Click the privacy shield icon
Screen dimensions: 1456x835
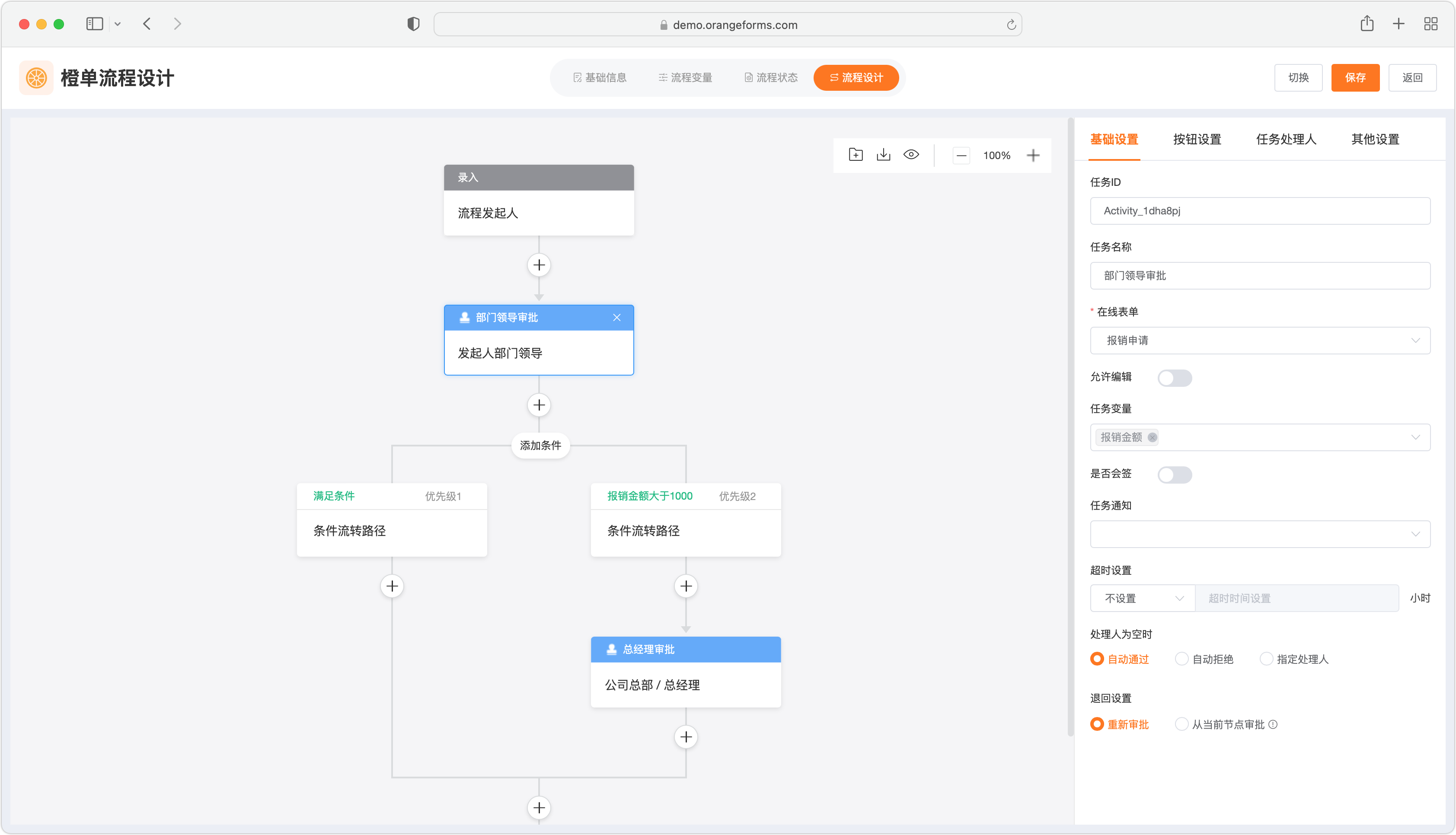point(413,24)
